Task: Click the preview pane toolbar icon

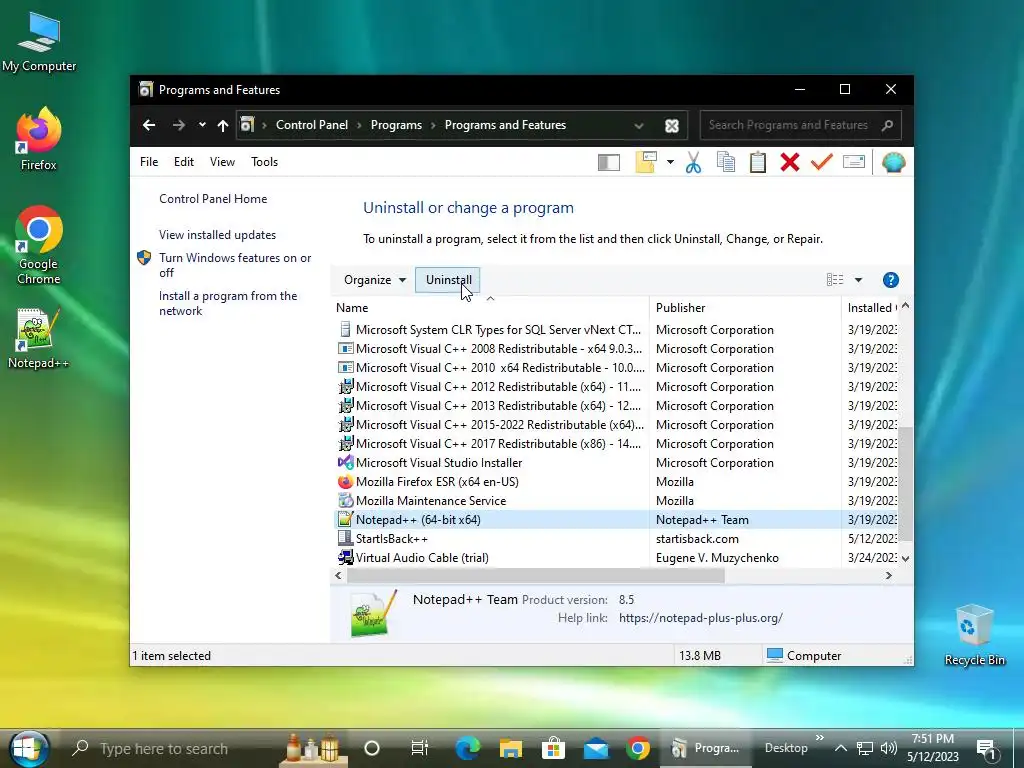Action: (609, 162)
